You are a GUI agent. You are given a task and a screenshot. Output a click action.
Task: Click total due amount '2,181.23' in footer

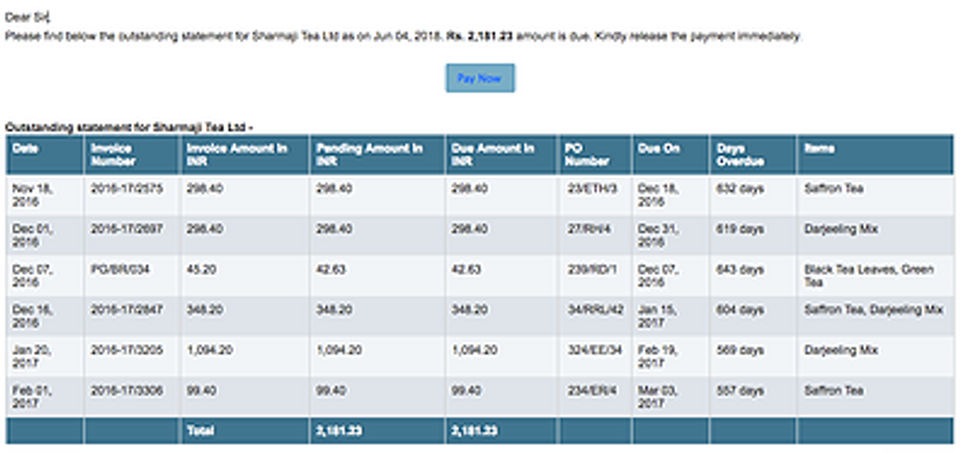tap(474, 432)
